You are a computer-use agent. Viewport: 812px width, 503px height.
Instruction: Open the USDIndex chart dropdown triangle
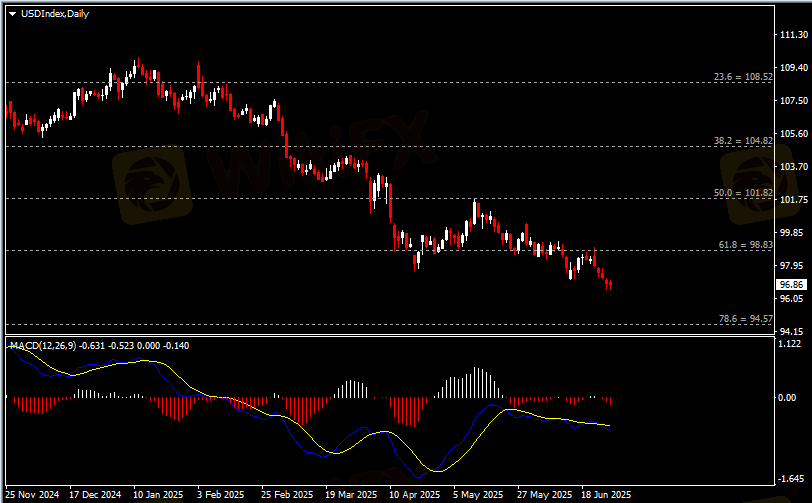point(12,14)
